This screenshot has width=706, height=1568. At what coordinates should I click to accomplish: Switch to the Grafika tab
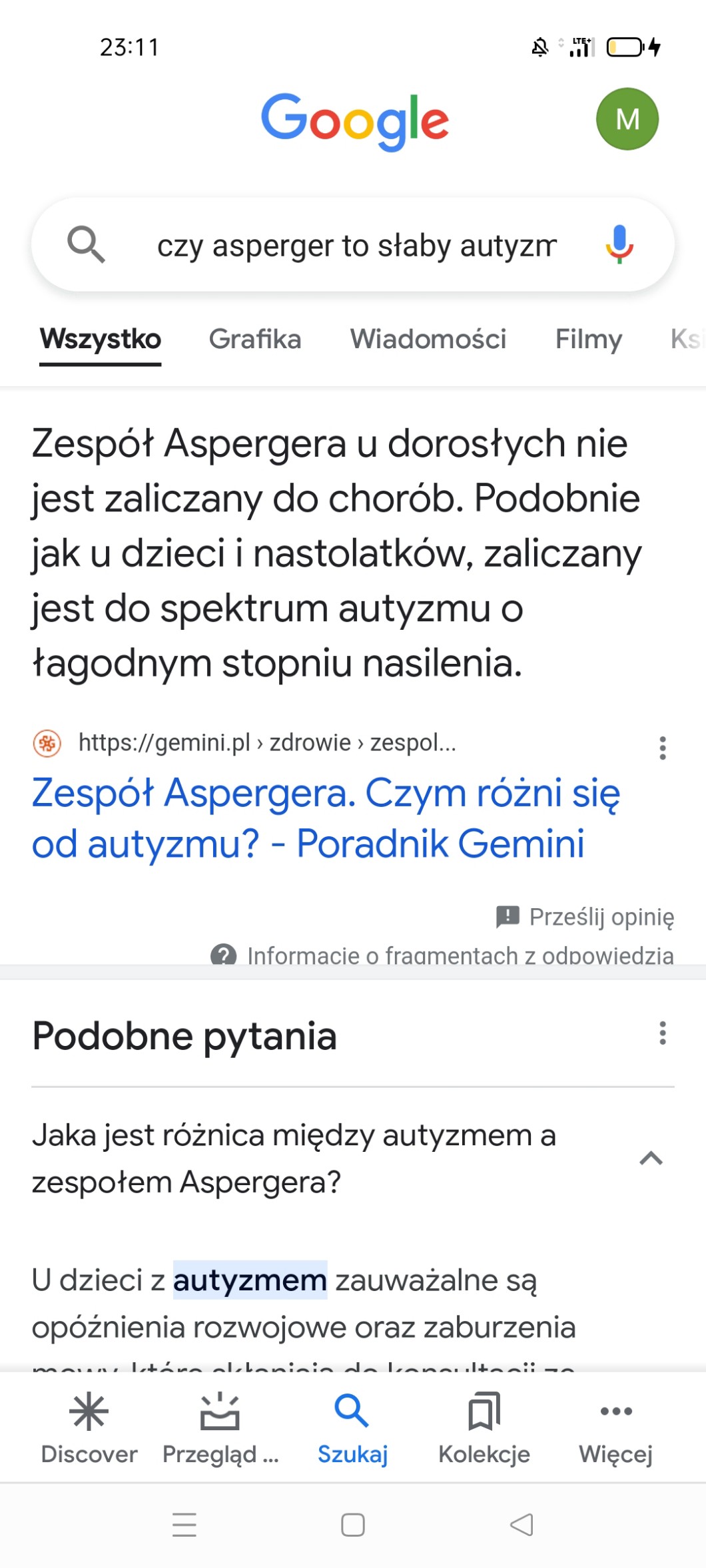255,340
